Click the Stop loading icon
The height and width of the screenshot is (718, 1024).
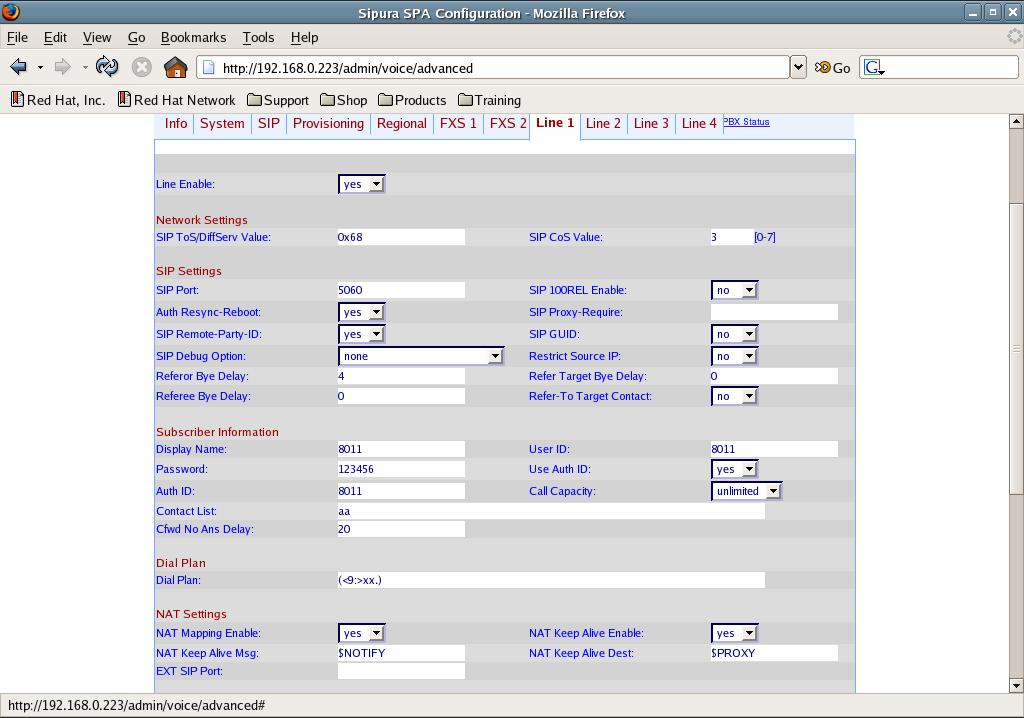141,67
